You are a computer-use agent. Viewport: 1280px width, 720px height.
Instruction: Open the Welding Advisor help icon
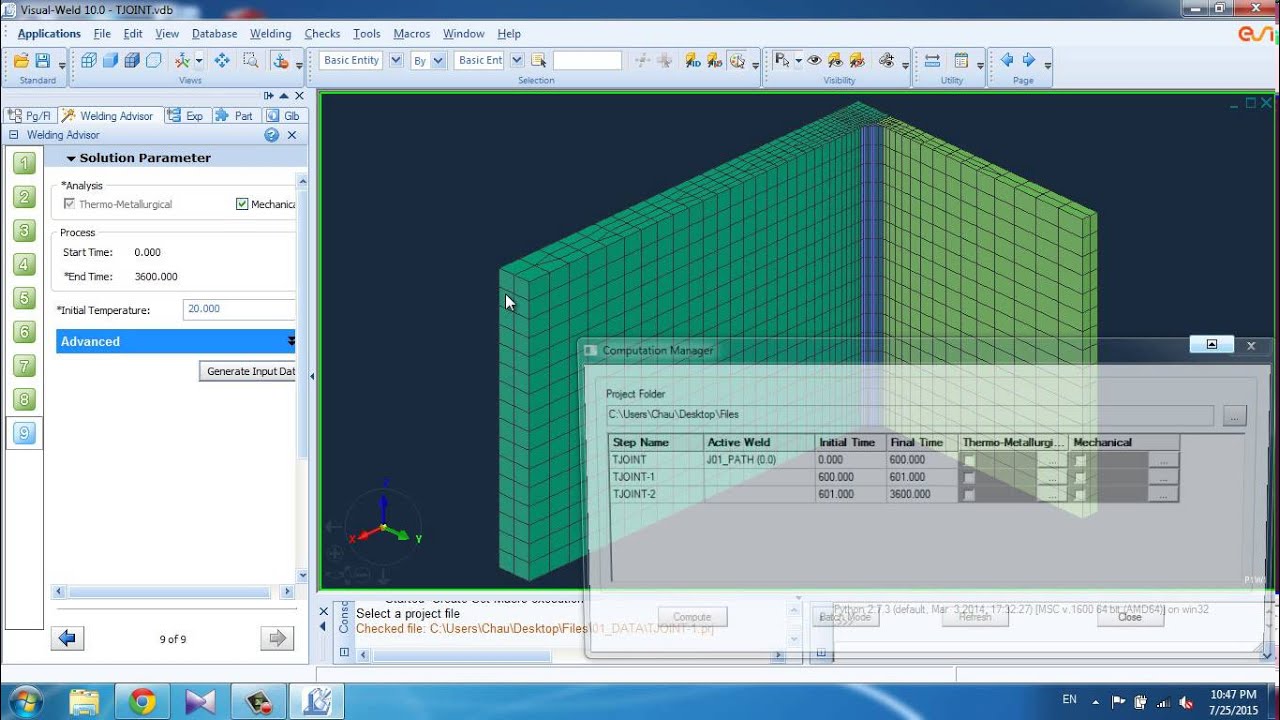click(x=271, y=135)
